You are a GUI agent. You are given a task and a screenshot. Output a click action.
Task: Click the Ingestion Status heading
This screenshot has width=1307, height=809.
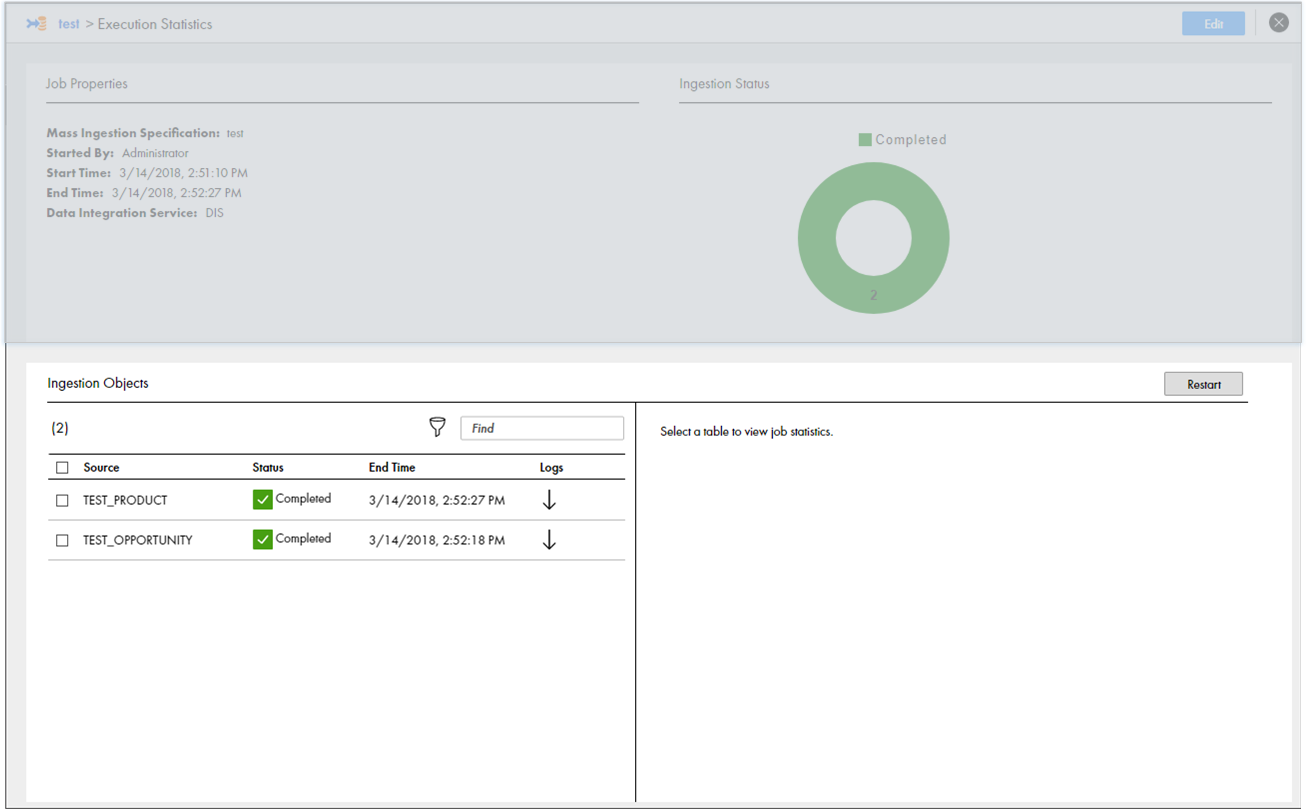coord(724,84)
